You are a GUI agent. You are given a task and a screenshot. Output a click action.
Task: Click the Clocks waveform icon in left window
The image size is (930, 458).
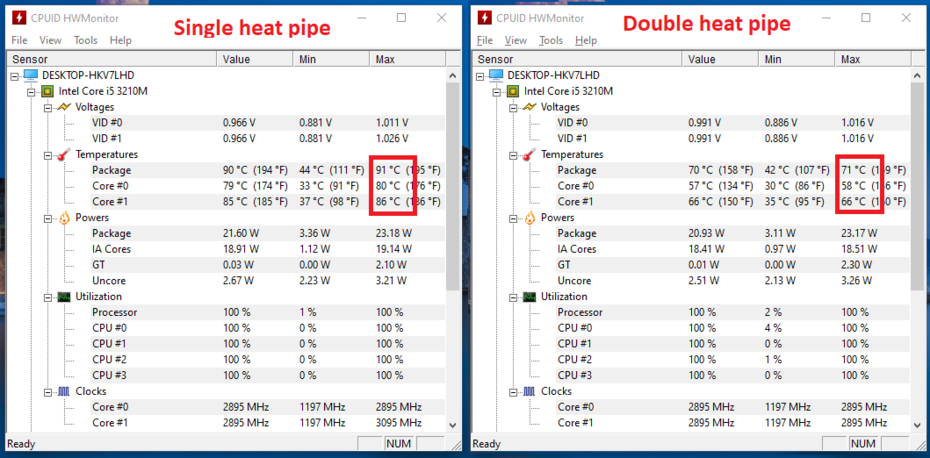(63, 392)
